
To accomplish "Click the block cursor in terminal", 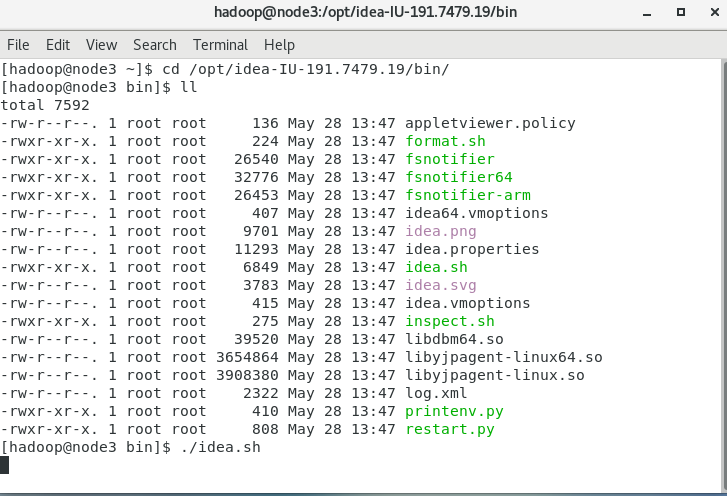I will (x=4, y=465).
